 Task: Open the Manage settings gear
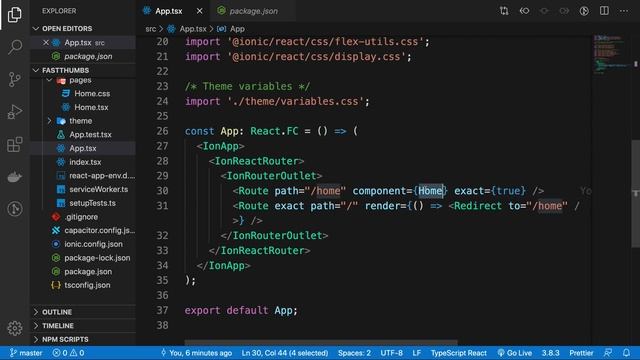point(15,328)
